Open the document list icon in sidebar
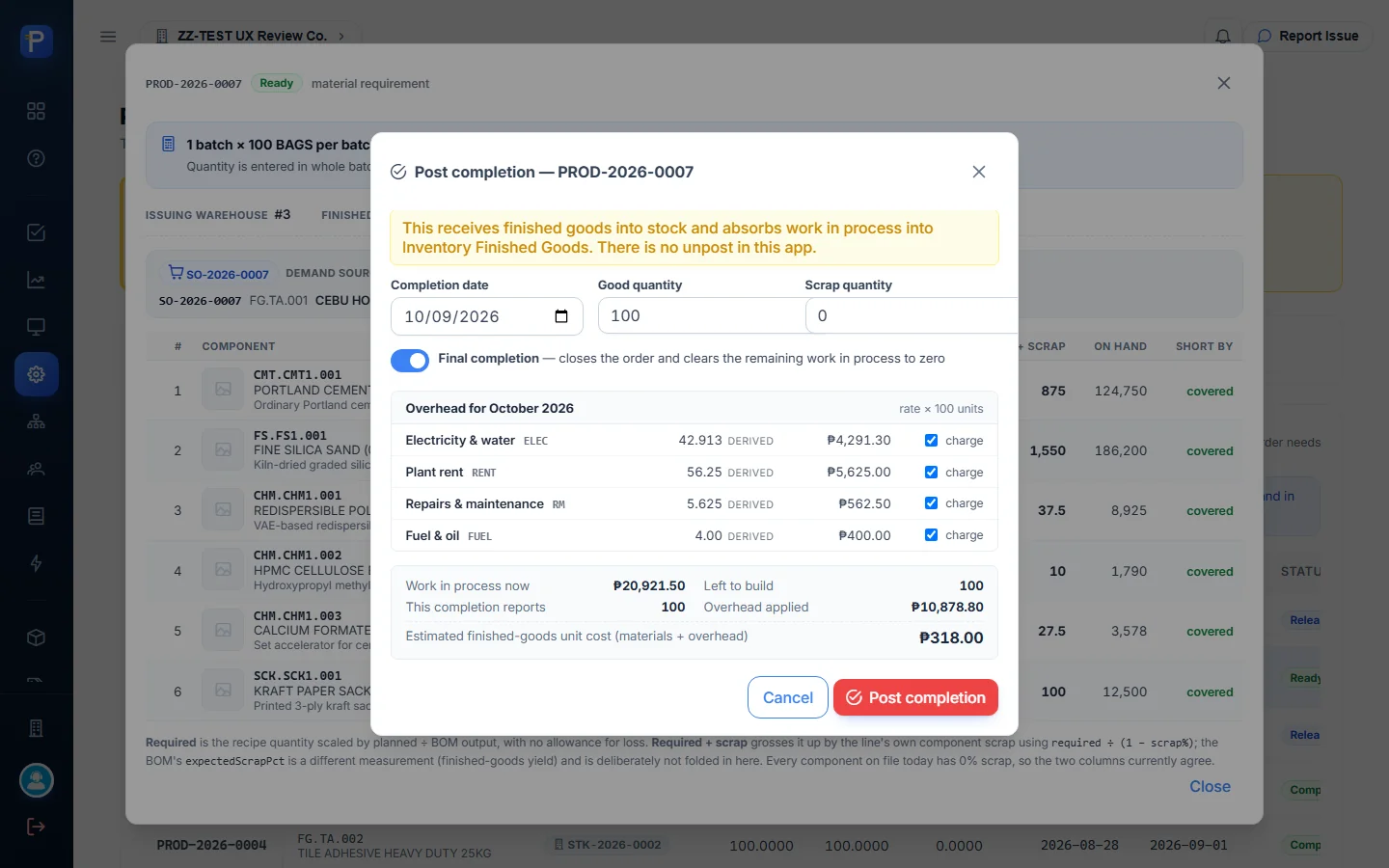Viewport: 1389px width, 868px height. click(36, 516)
